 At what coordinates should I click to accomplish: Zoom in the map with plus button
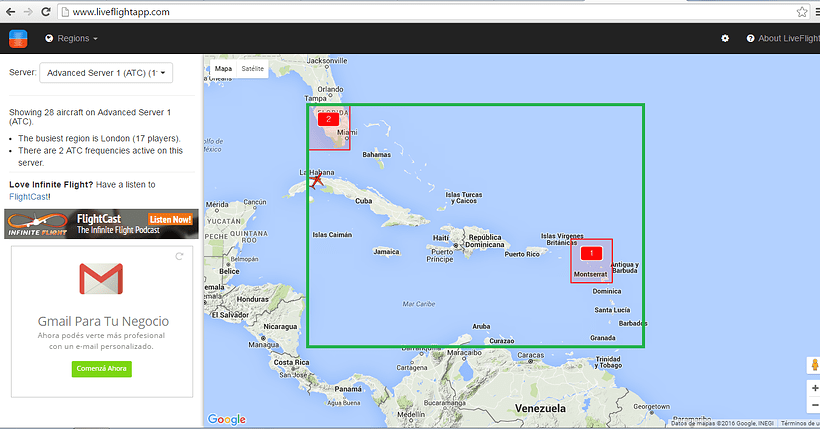(815, 388)
